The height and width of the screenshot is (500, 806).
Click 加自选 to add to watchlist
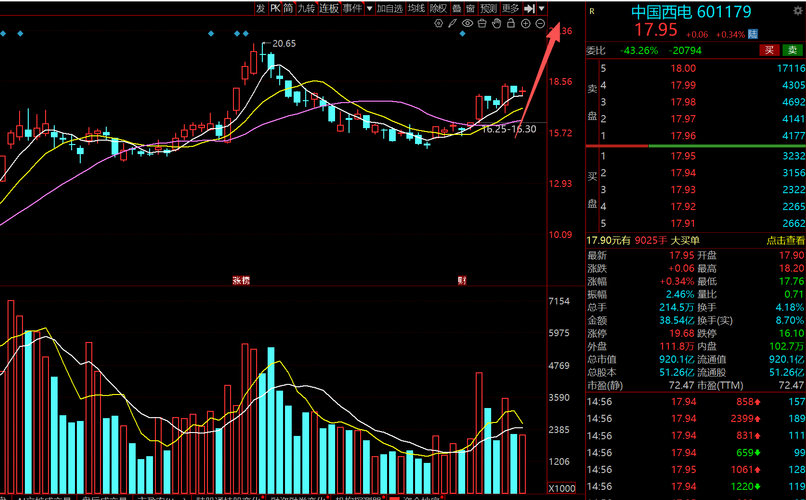point(390,8)
